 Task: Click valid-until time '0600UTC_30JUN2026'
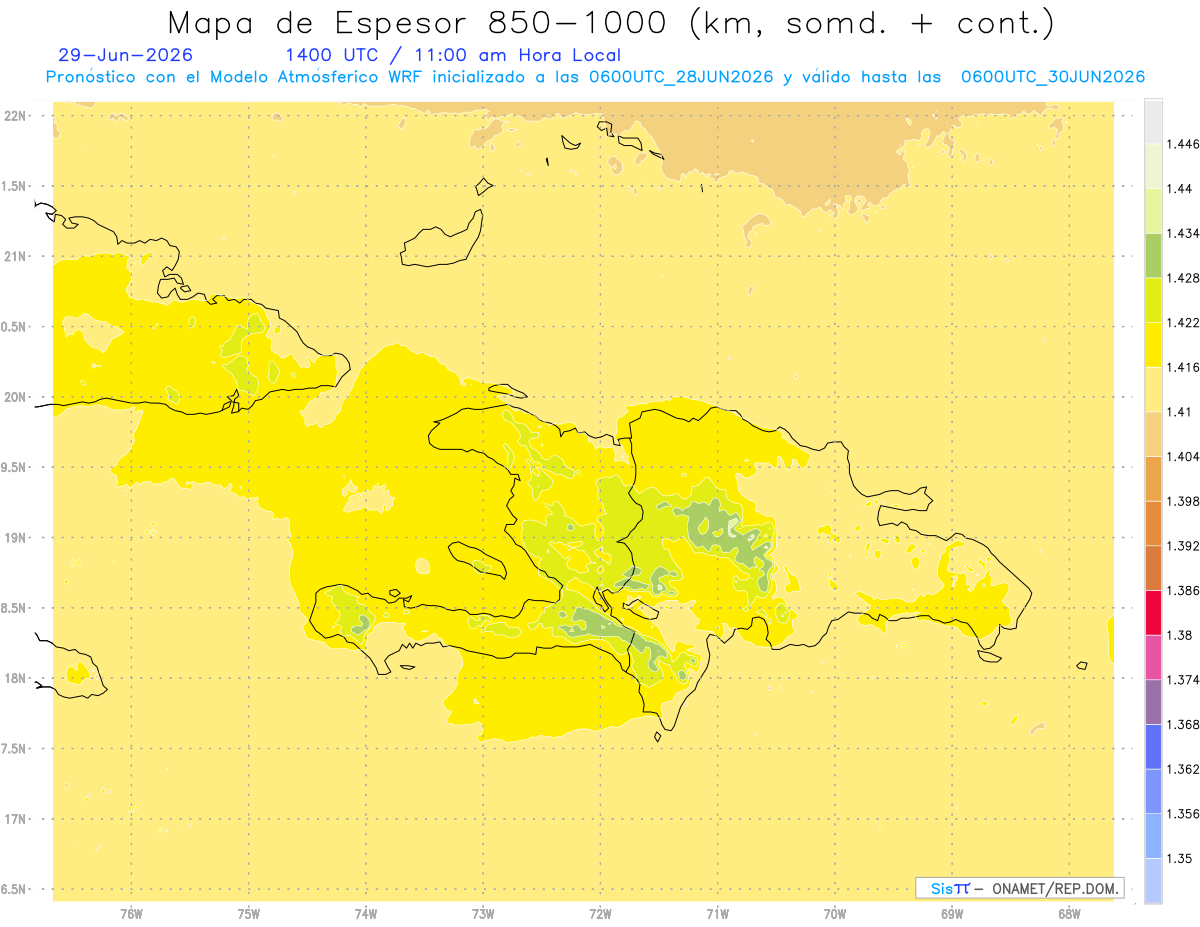(x=1052, y=77)
